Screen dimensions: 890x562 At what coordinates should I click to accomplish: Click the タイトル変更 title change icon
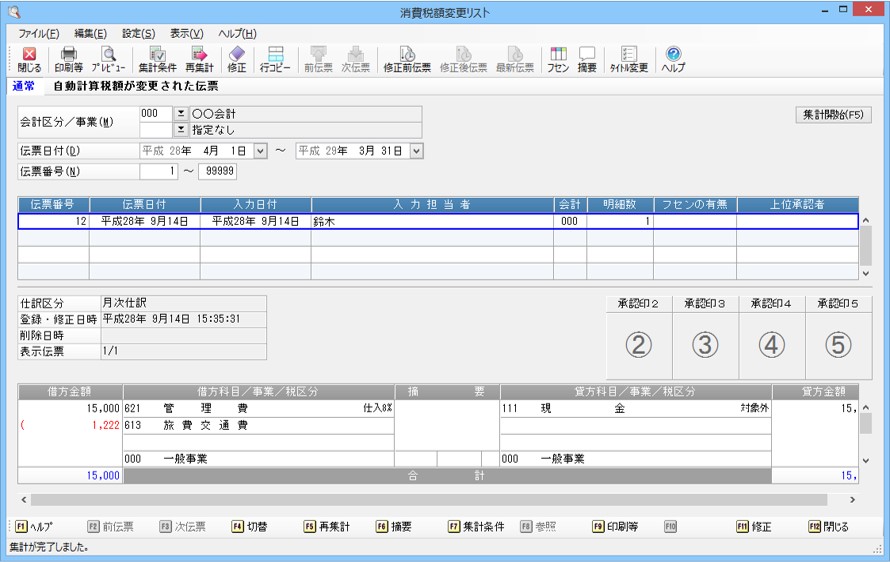point(629,59)
